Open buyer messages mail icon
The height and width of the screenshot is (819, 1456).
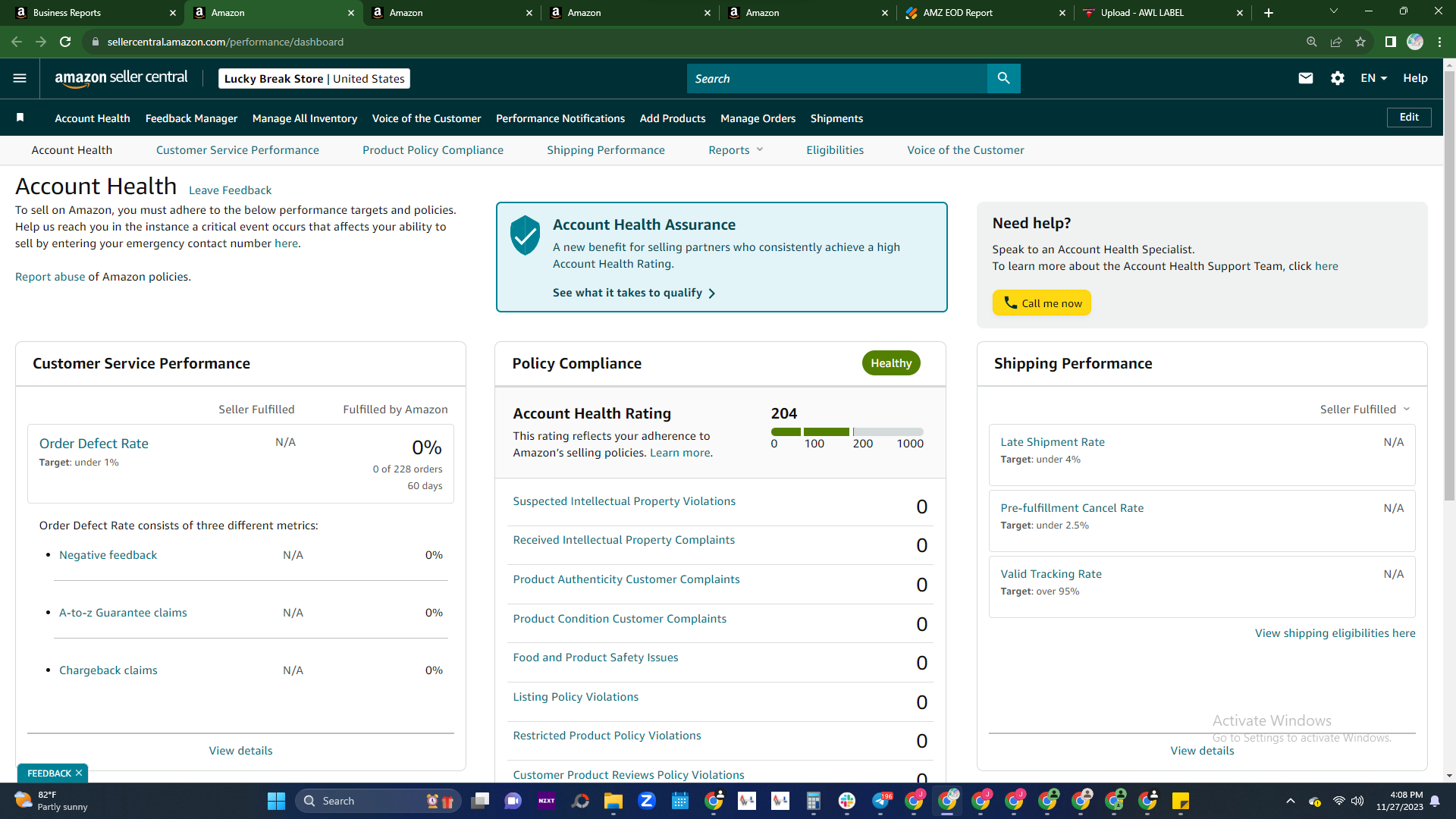pyautogui.click(x=1305, y=78)
